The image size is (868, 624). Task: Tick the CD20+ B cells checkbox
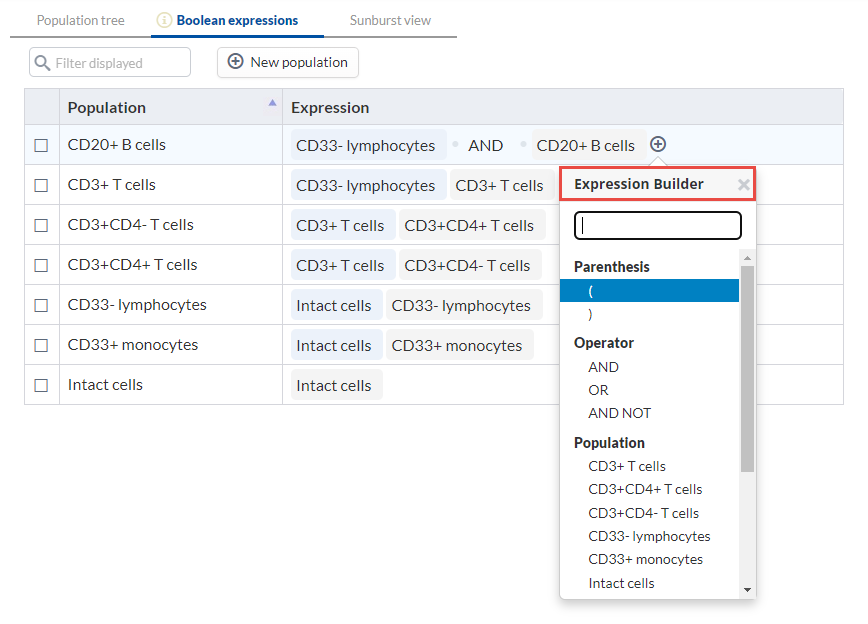(41, 145)
